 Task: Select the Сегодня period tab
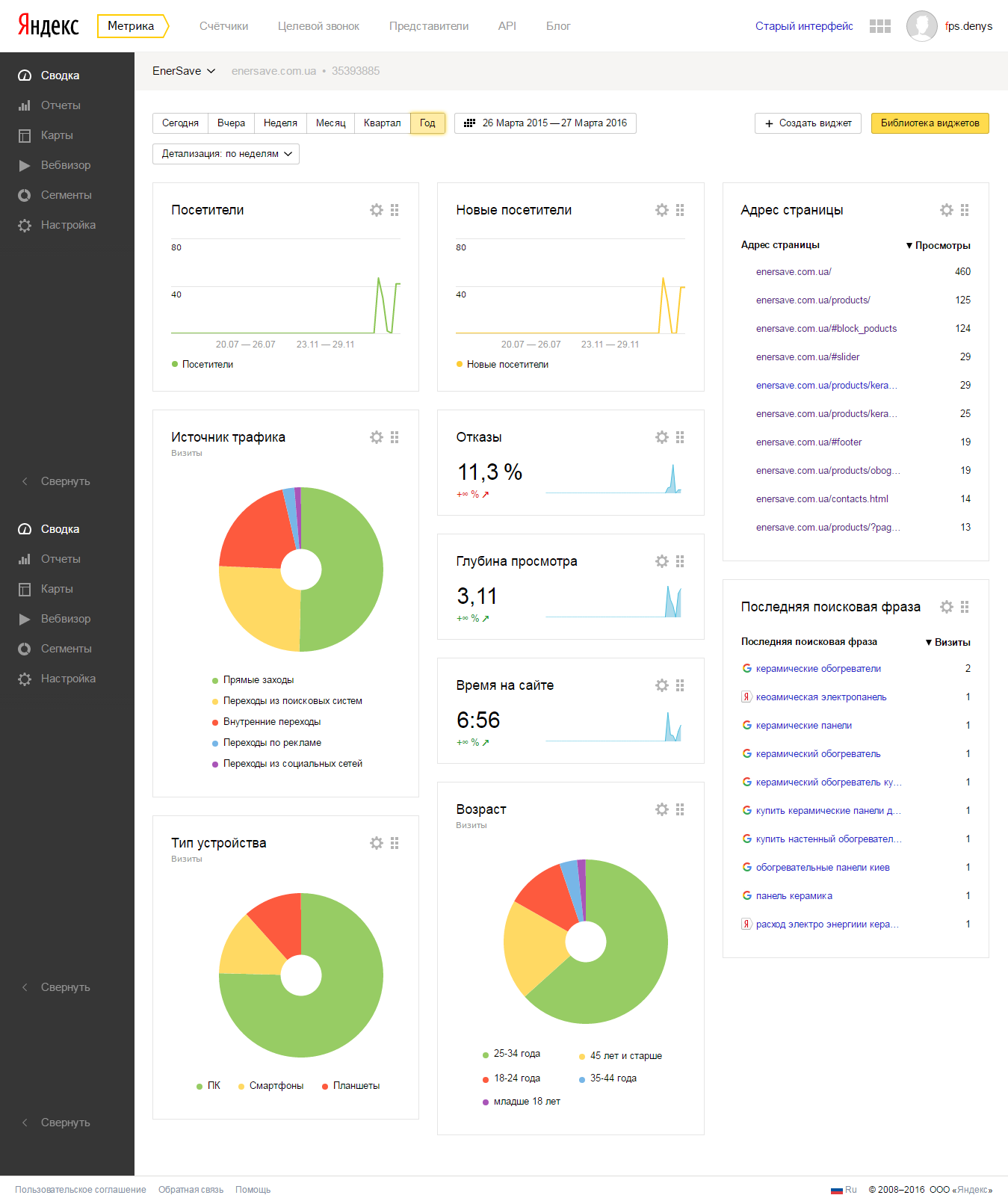tap(180, 123)
